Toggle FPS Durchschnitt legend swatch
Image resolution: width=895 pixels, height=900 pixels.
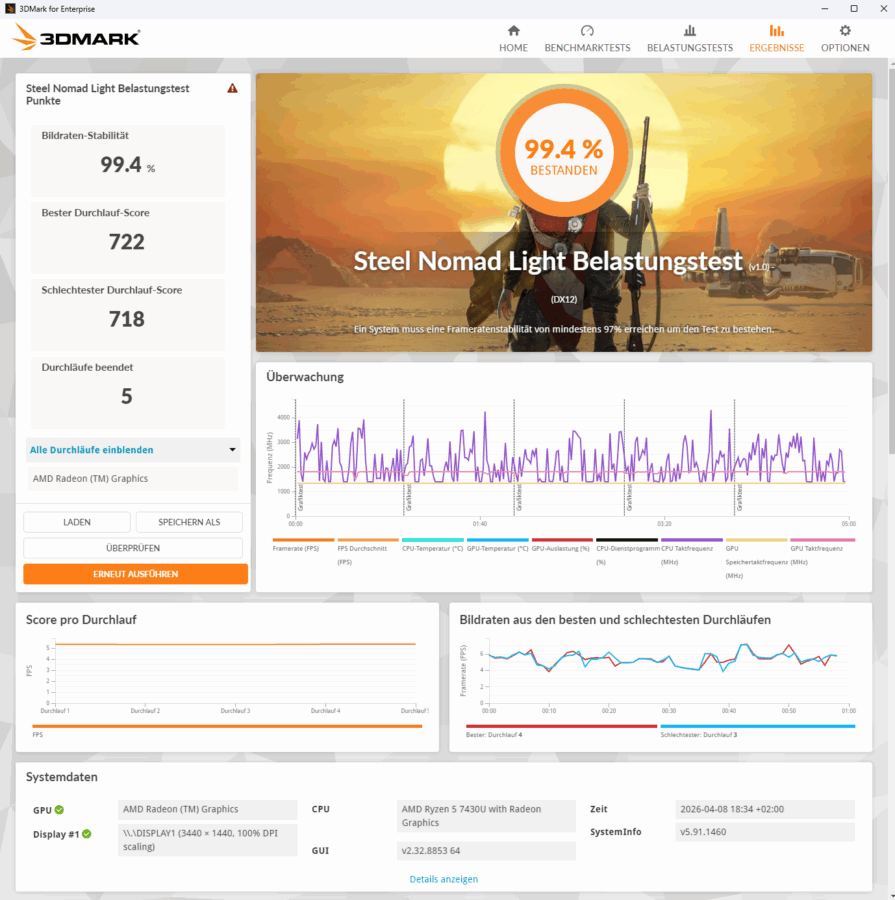(x=368, y=540)
